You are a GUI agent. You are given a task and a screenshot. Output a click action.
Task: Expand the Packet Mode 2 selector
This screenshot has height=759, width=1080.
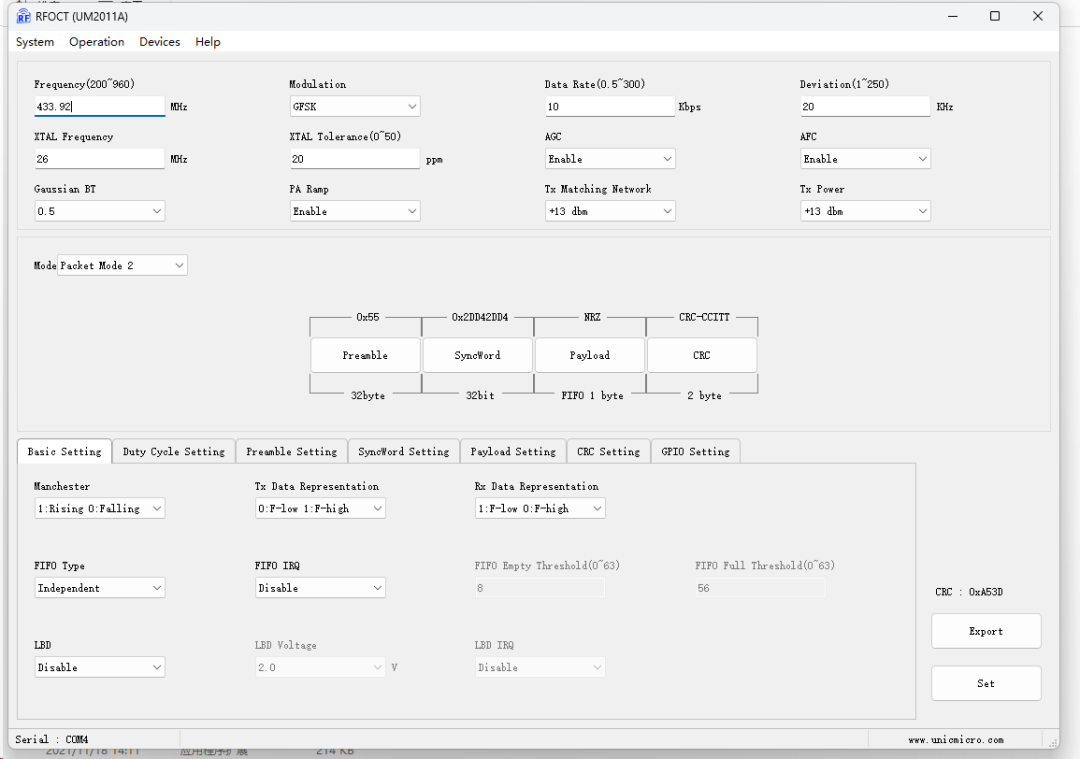point(122,265)
